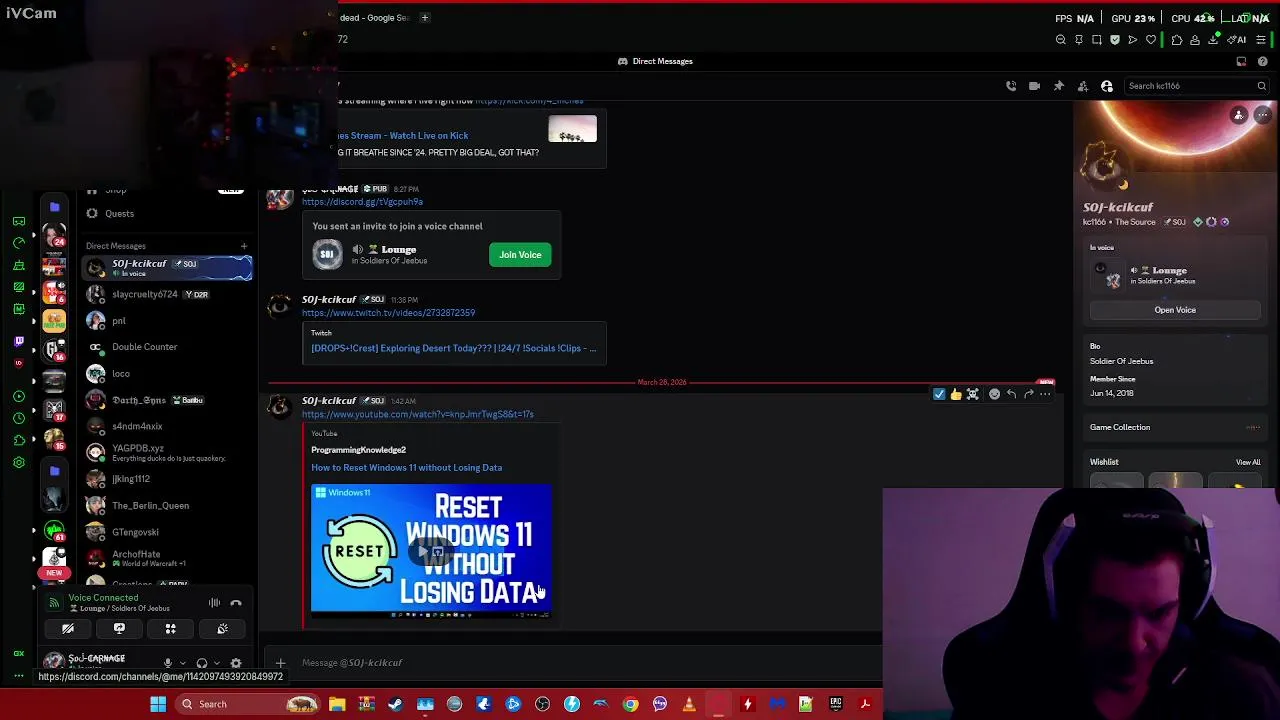Open DM with GTengovski
The image size is (1280, 720).
167,532
